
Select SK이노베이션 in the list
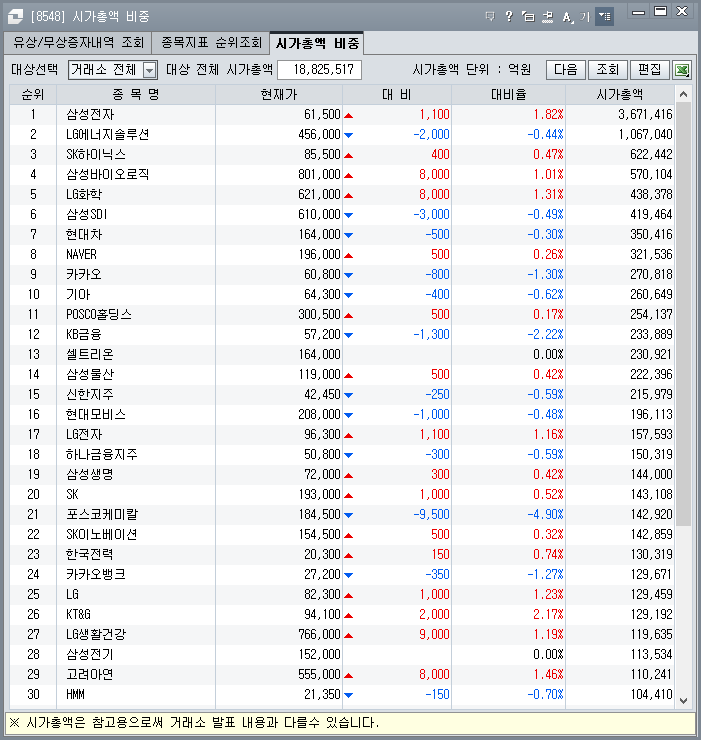pos(101,535)
